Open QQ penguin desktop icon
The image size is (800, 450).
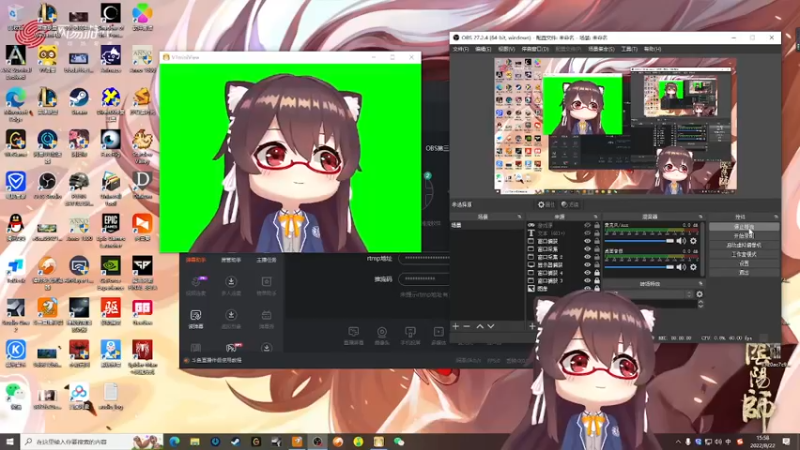pyautogui.click(x=15, y=228)
